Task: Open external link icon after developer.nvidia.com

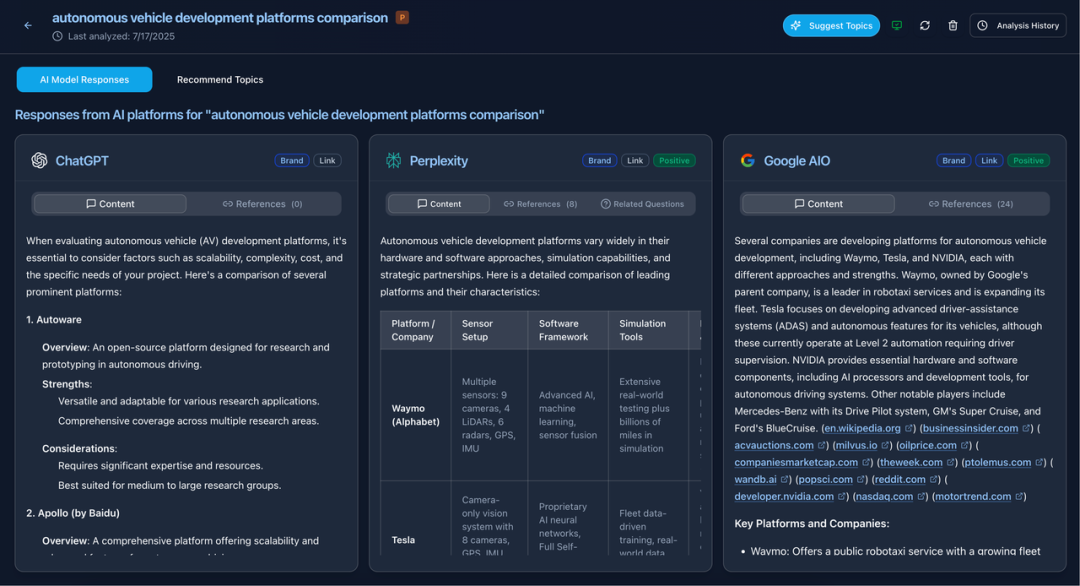Action: [x=841, y=496]
